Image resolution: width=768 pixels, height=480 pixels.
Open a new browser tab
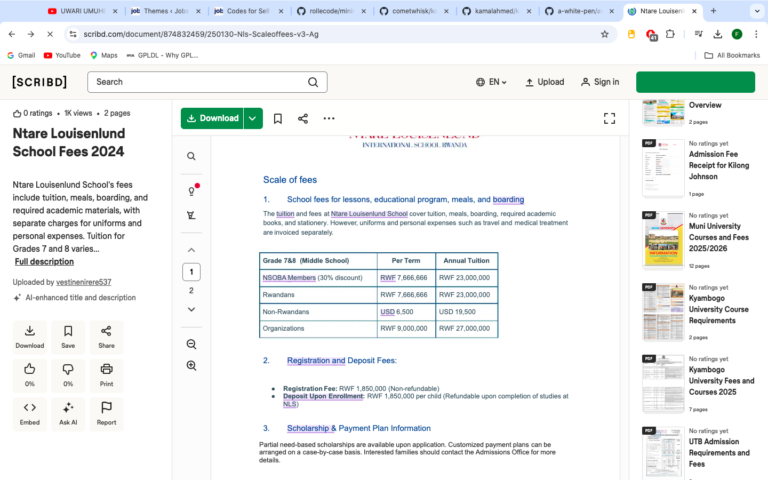714,11
